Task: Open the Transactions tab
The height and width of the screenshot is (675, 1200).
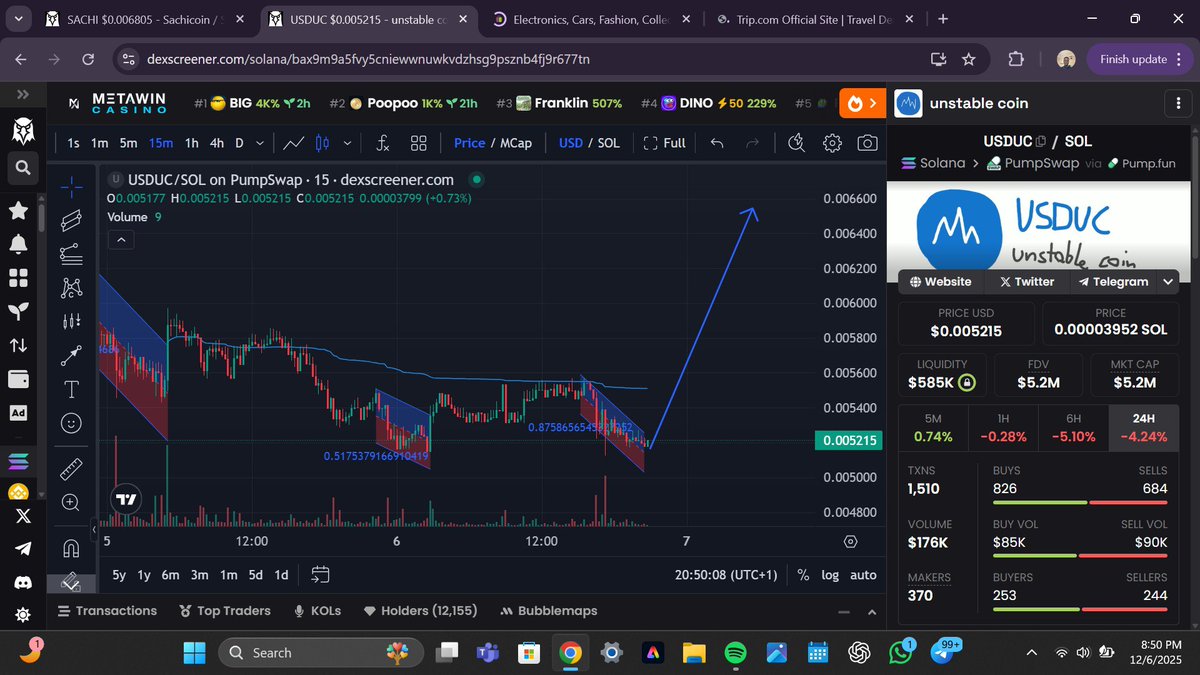Action: [x=107, y=610]
